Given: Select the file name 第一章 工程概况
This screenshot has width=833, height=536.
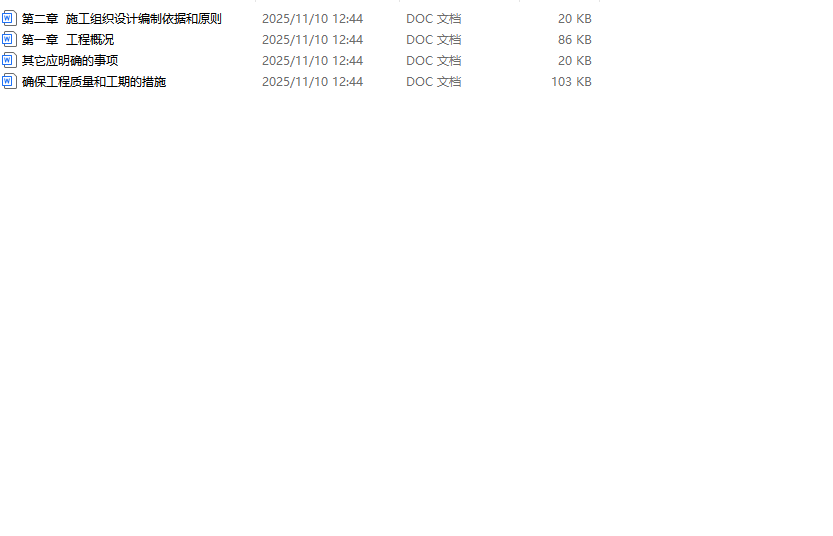Looking at the screenshot, I should tap(67, 40).
